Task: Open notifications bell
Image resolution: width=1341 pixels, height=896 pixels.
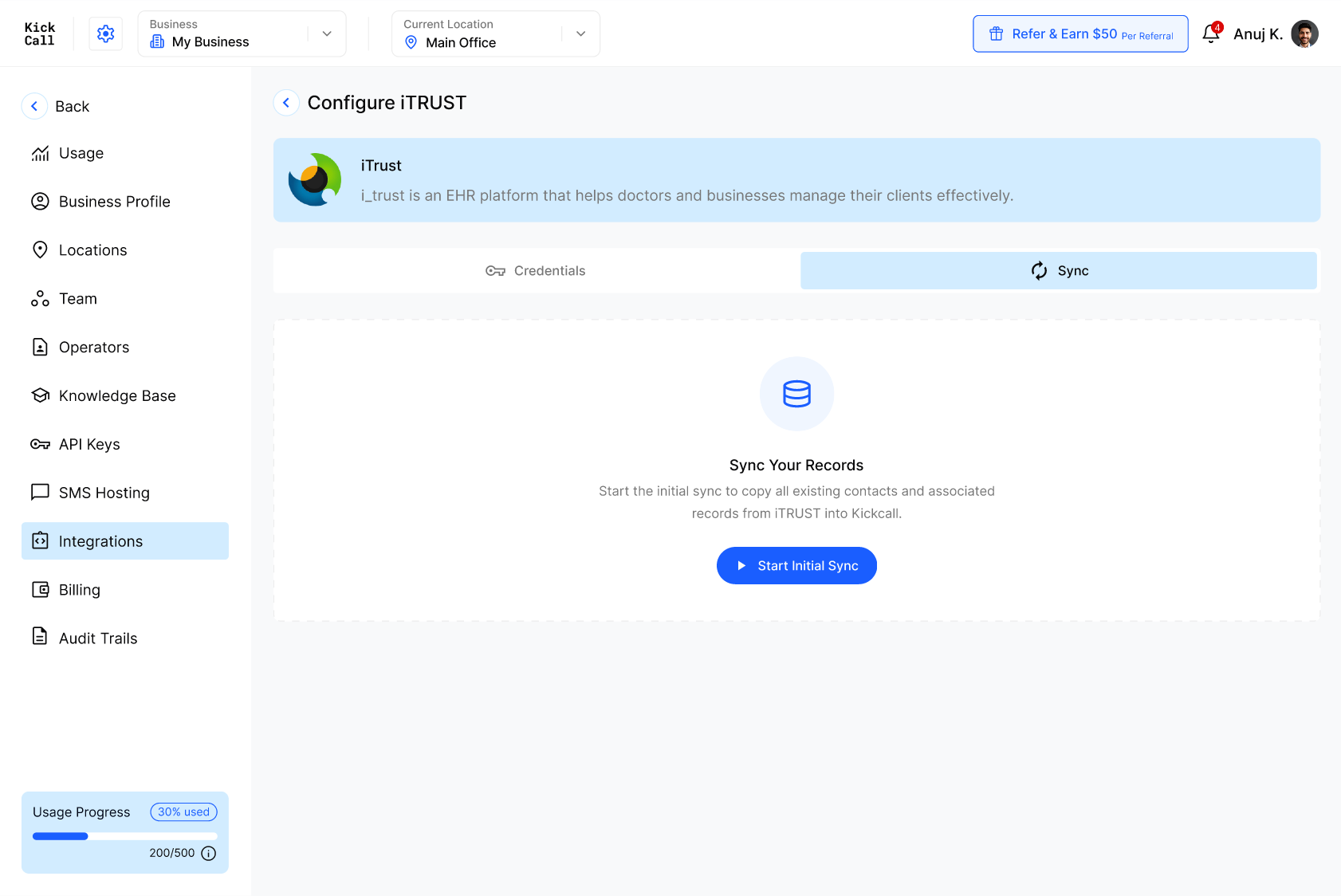Action: 1210,33
